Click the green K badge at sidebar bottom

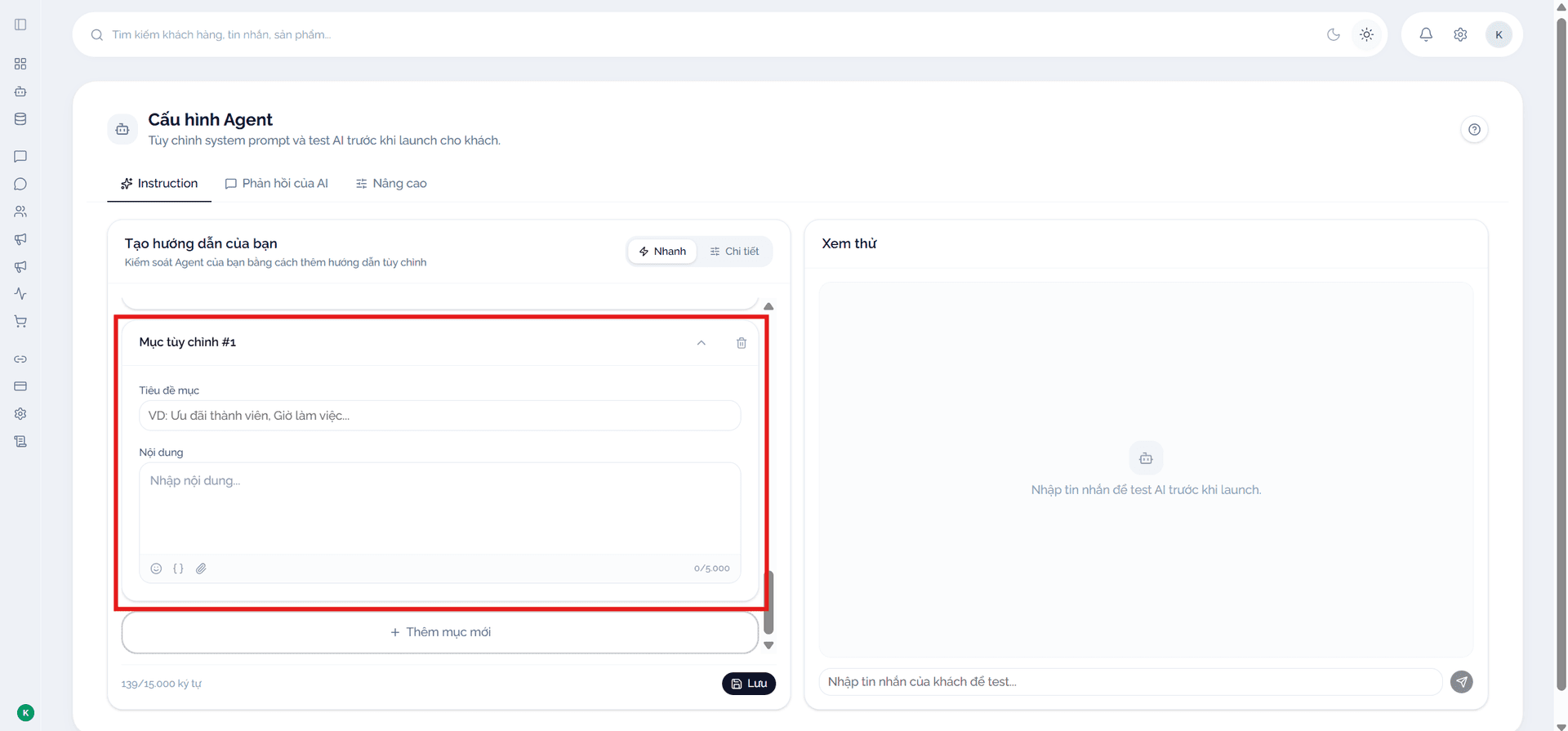pyautogui.click(x=25, y=713)
